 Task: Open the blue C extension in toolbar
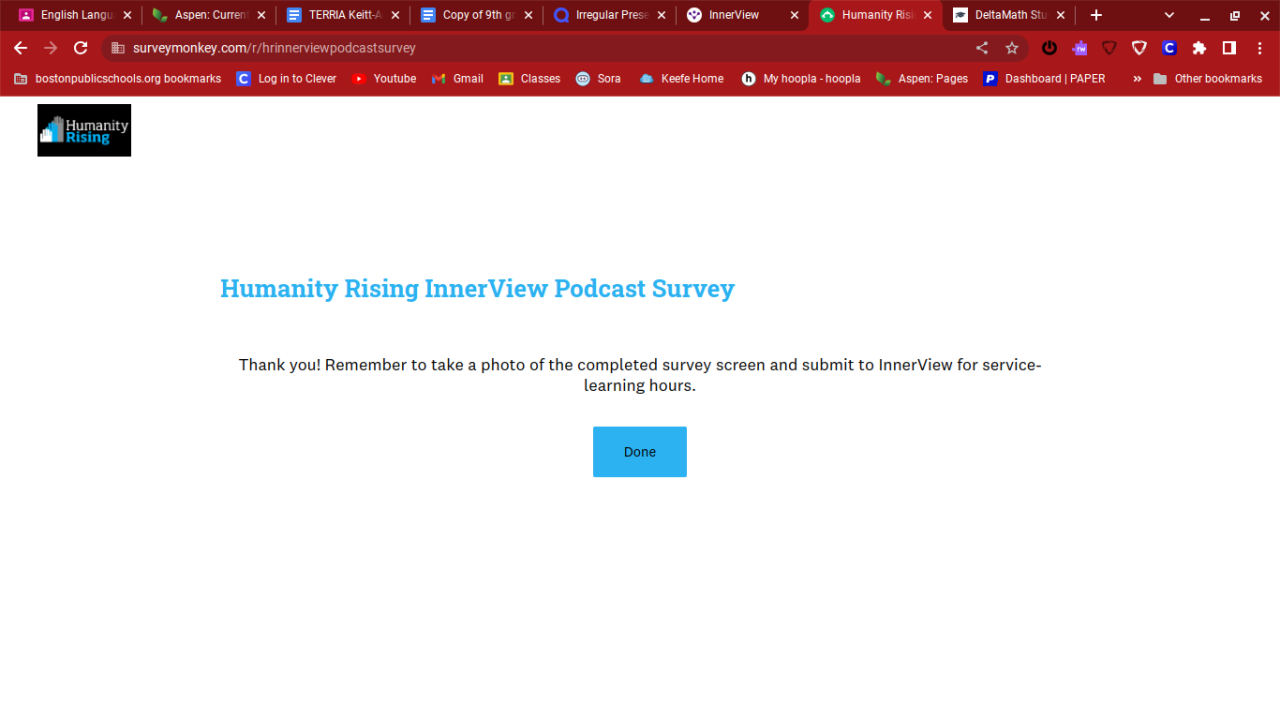1169,48
